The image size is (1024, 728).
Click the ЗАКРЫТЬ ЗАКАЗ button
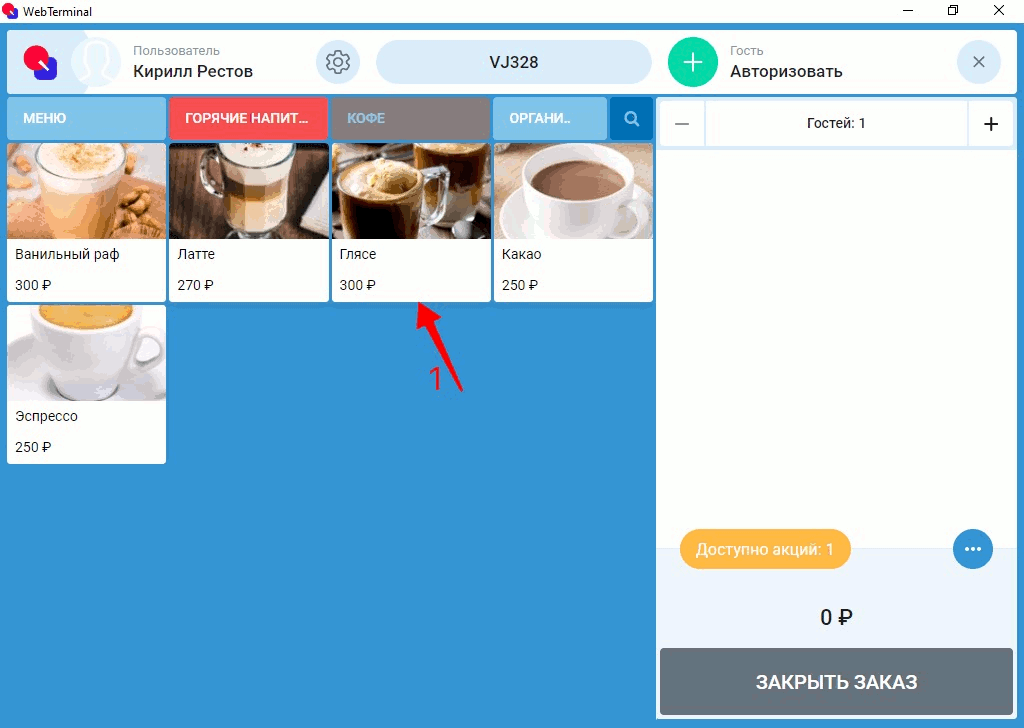pos(836,682)
